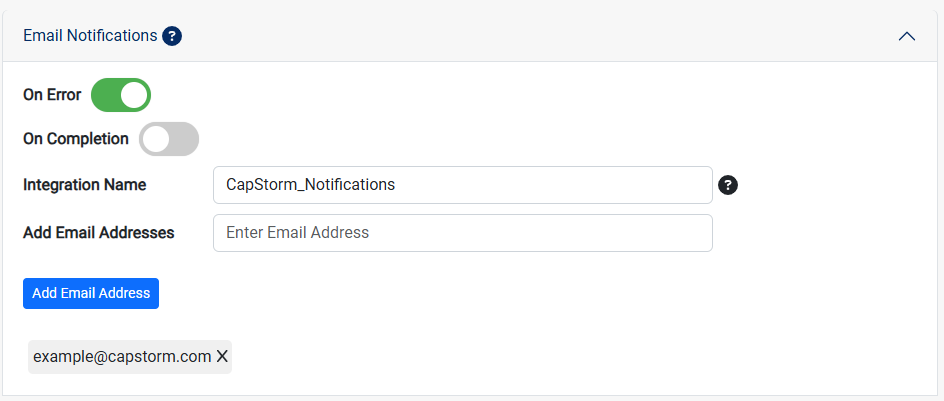Click the Add Email Addresses label
This screenshot has width=944, height=401.
[99, 232]
